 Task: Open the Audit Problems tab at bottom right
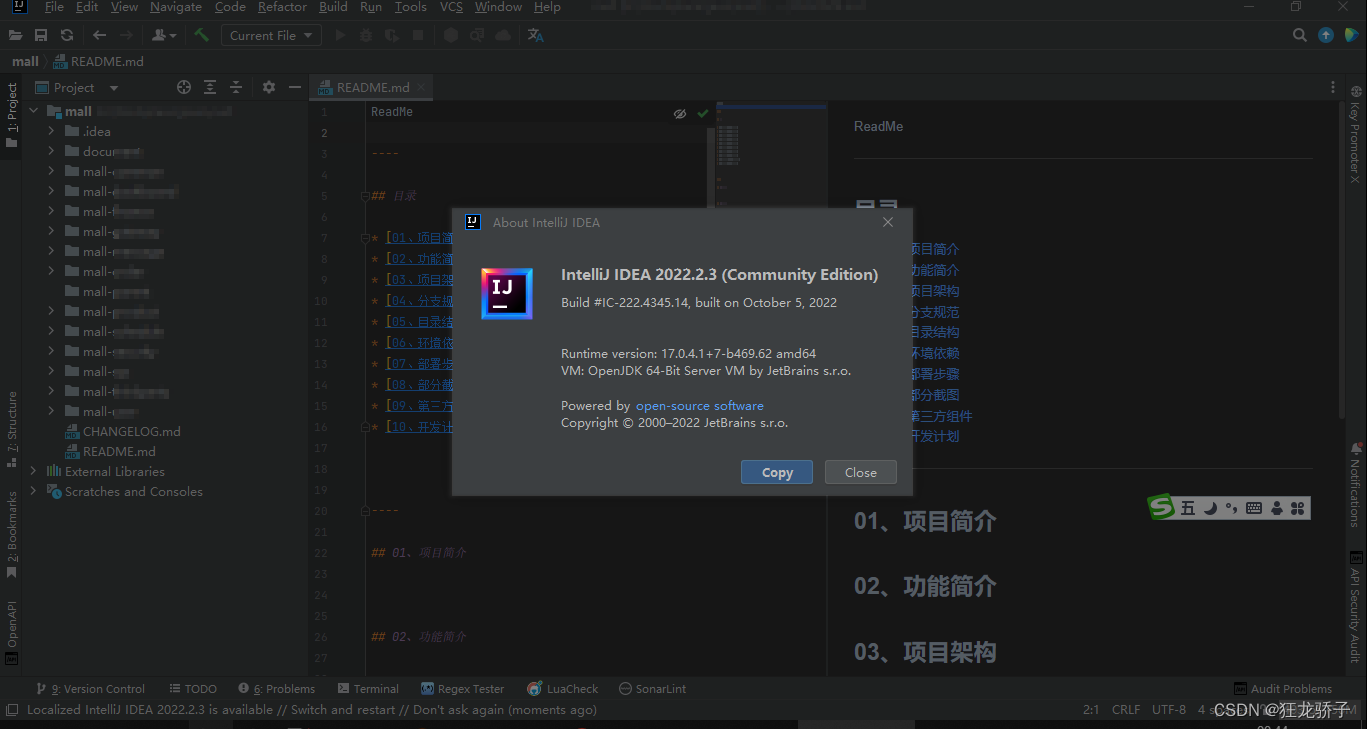[x=1283, y=689]
